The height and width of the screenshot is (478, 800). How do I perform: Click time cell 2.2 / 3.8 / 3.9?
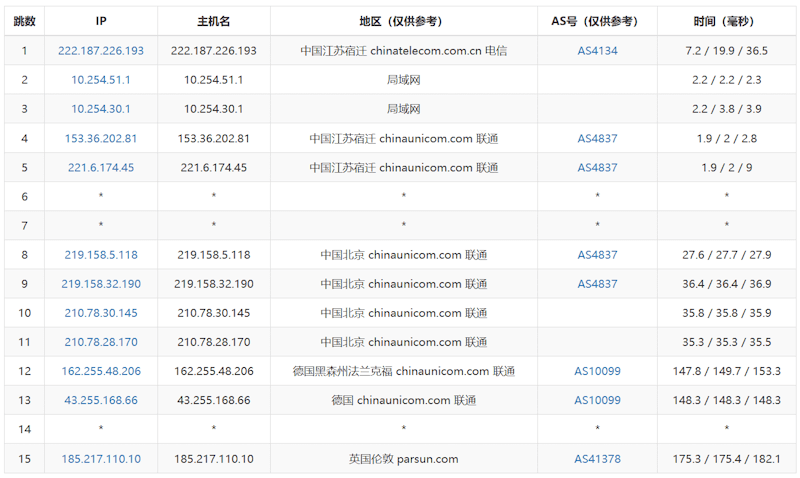(727, 109)
